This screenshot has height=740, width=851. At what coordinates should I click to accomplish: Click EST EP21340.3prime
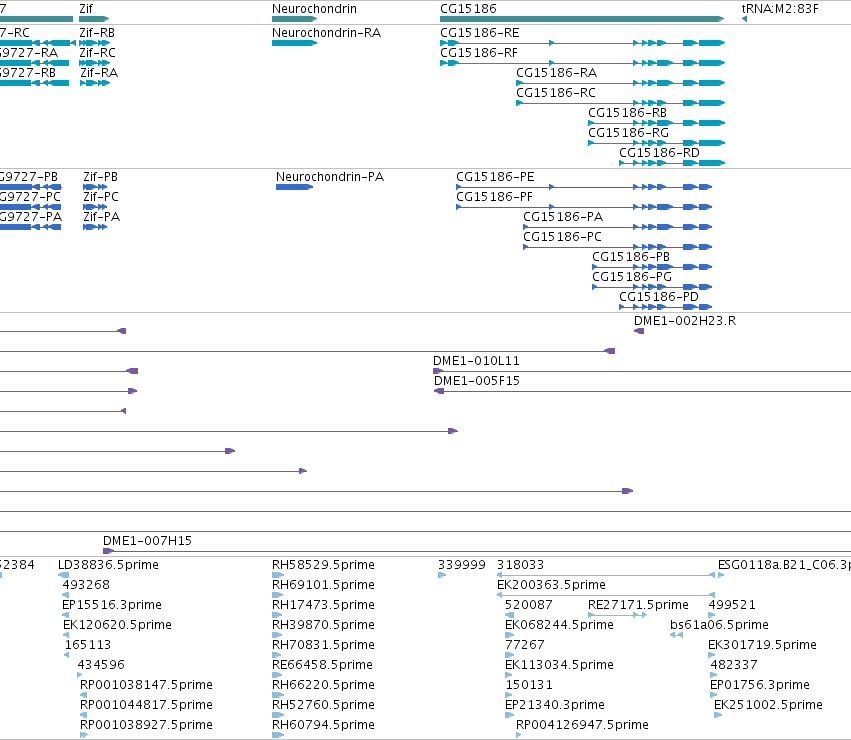pyautogui.click(x=555, y=705)
